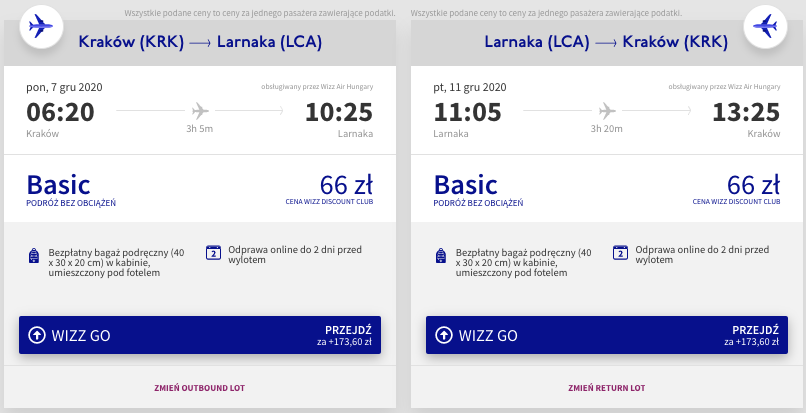The width and height of the screenshot is (806, 413).
Task: Click the grey plane icon above 3h 20m
Action: point(607,111)
